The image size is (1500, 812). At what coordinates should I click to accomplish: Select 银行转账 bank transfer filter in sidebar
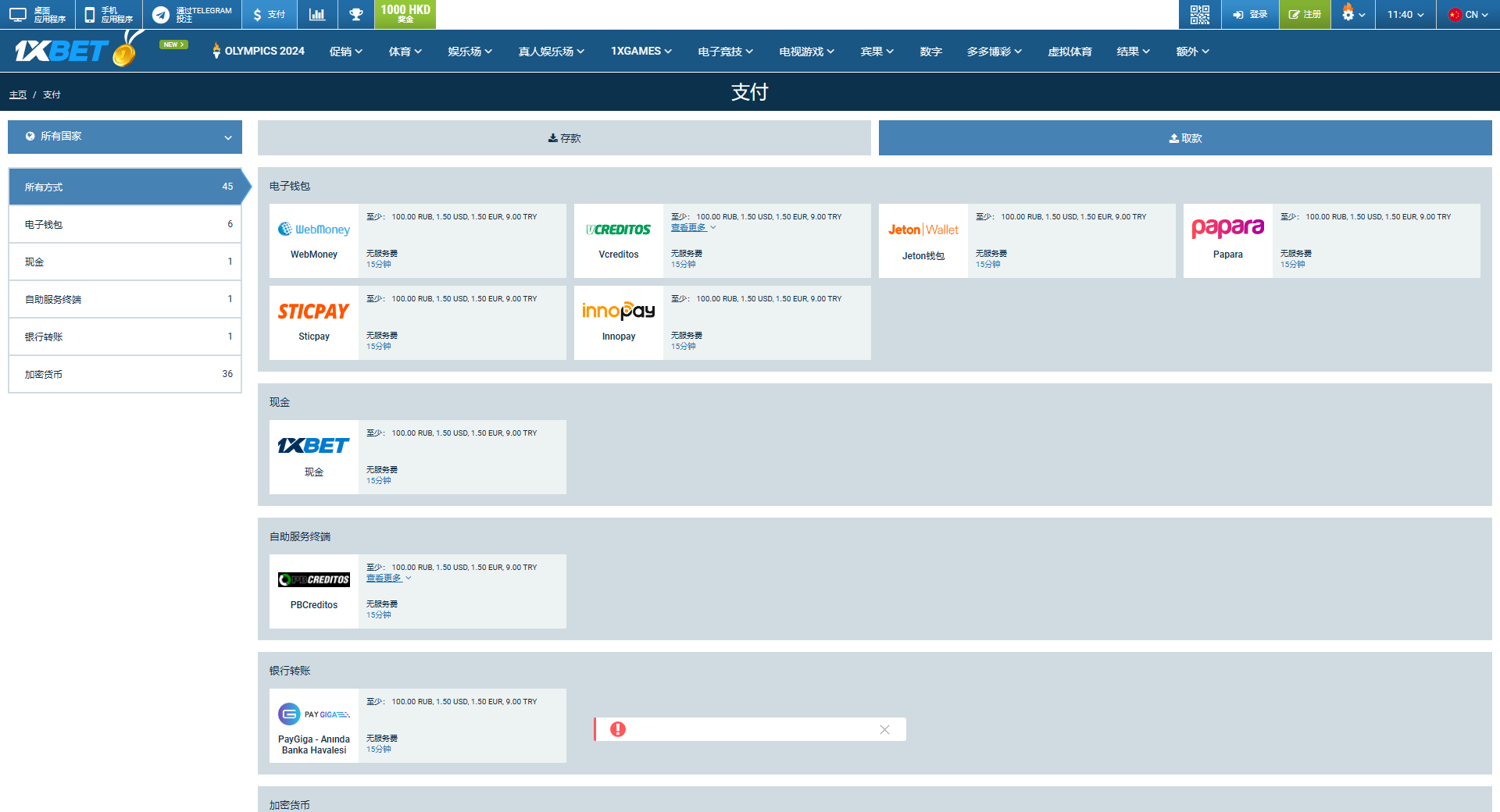[x=125, y=337]
